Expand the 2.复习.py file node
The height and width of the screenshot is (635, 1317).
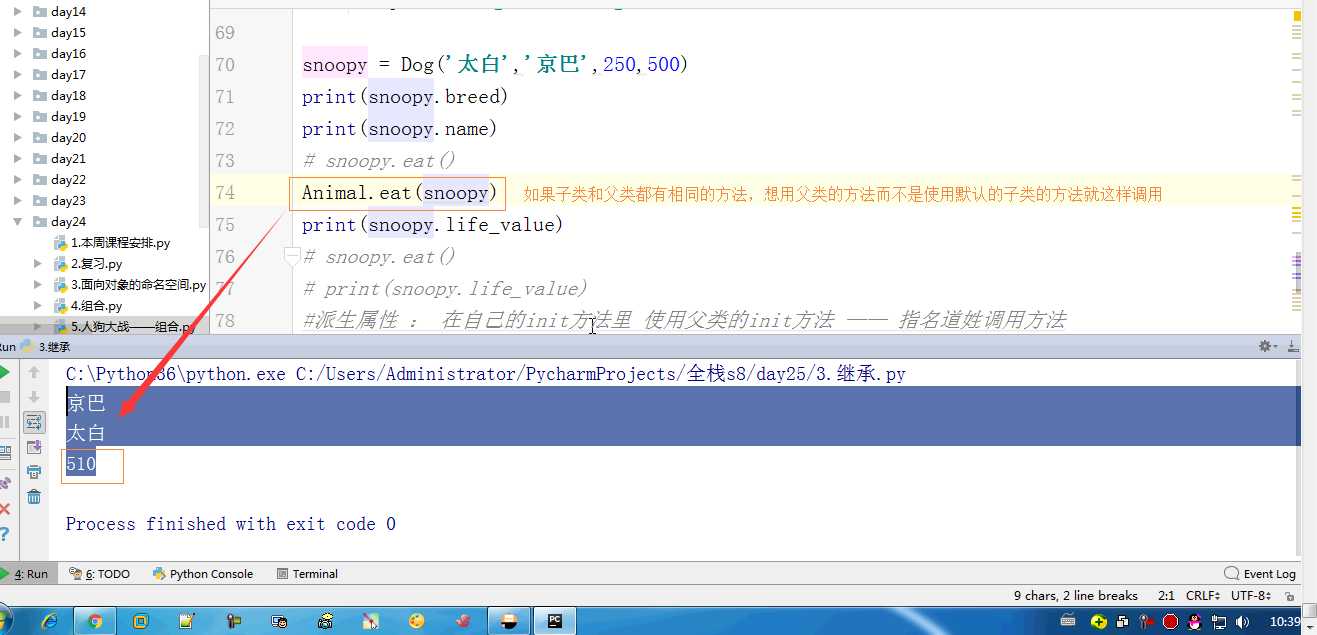pos(38,264)
